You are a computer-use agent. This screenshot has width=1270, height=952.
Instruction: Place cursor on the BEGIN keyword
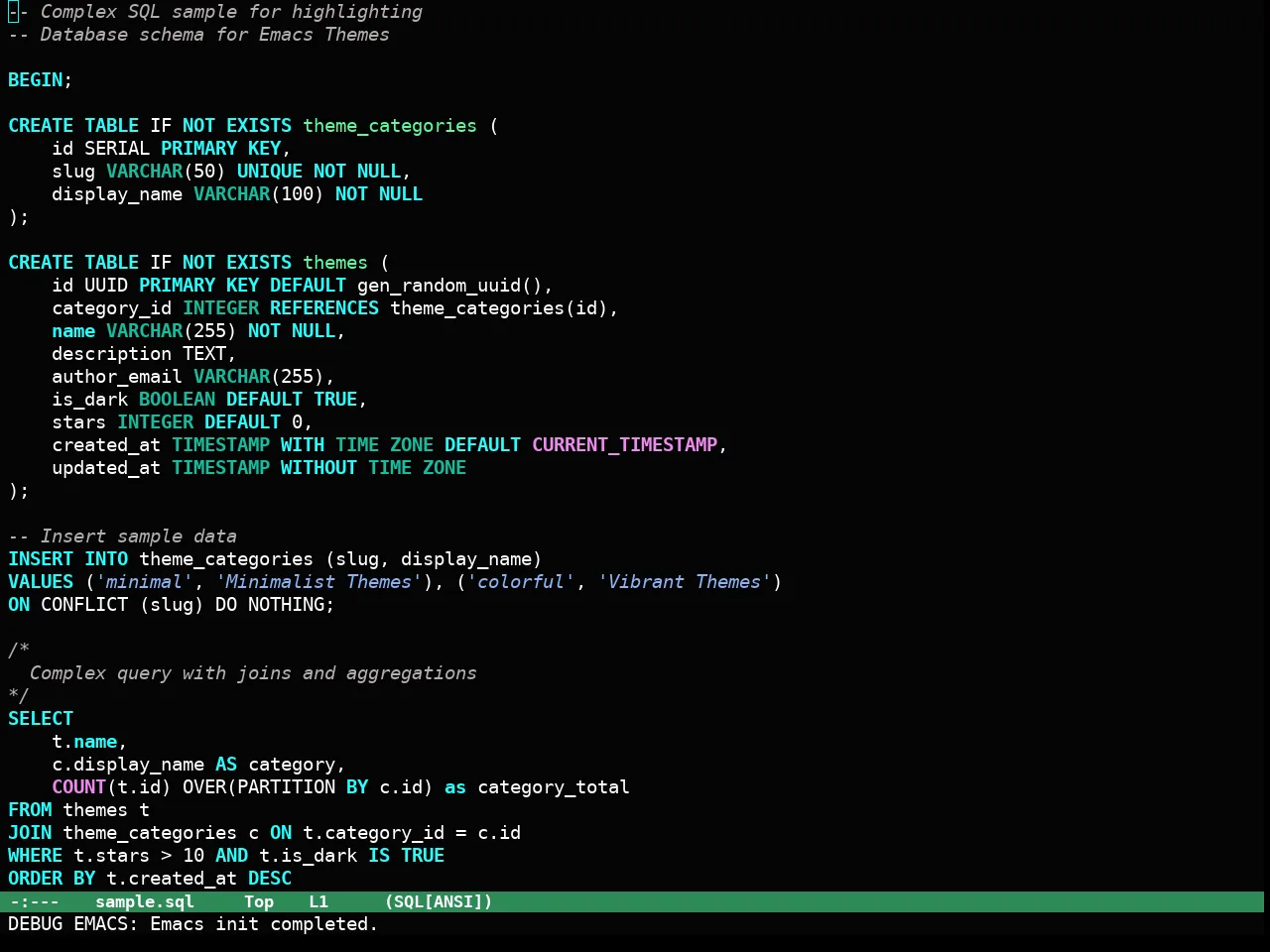point(36,80)
